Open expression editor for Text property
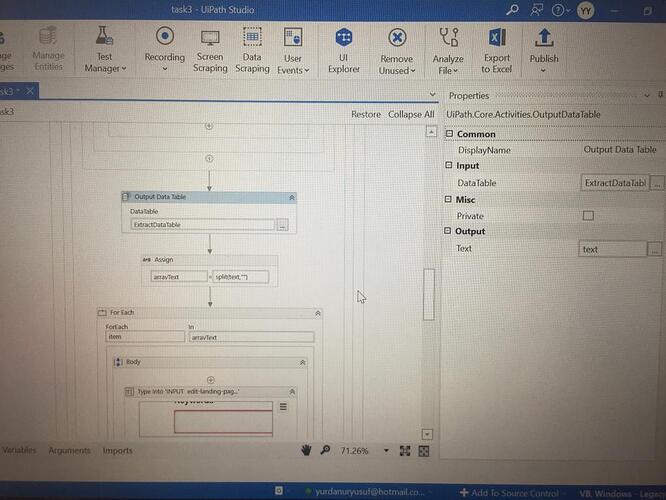The height and width of the screenshot is (500, 666). (x=655, y=249)
